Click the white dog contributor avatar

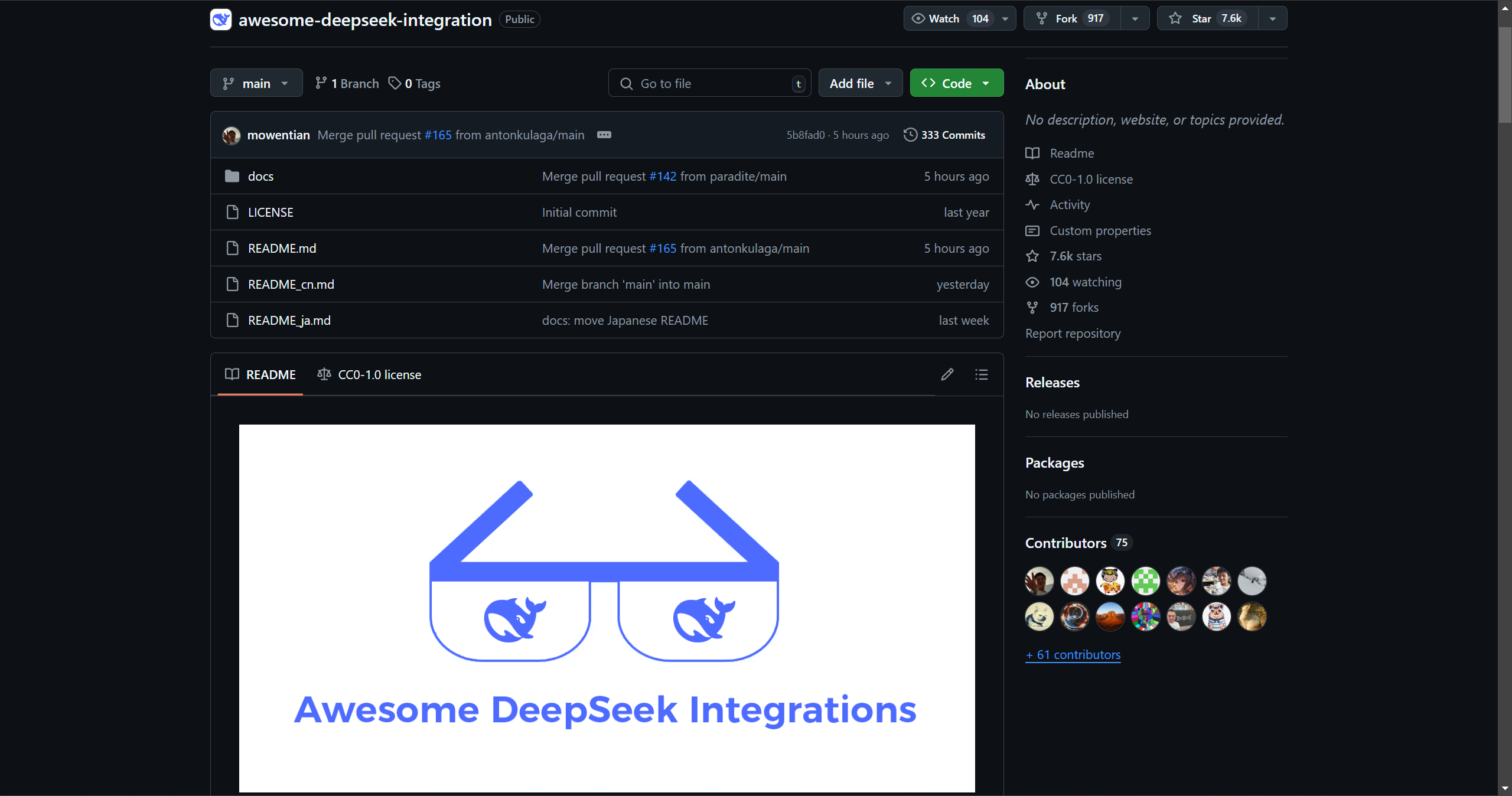coord(1039,616)
